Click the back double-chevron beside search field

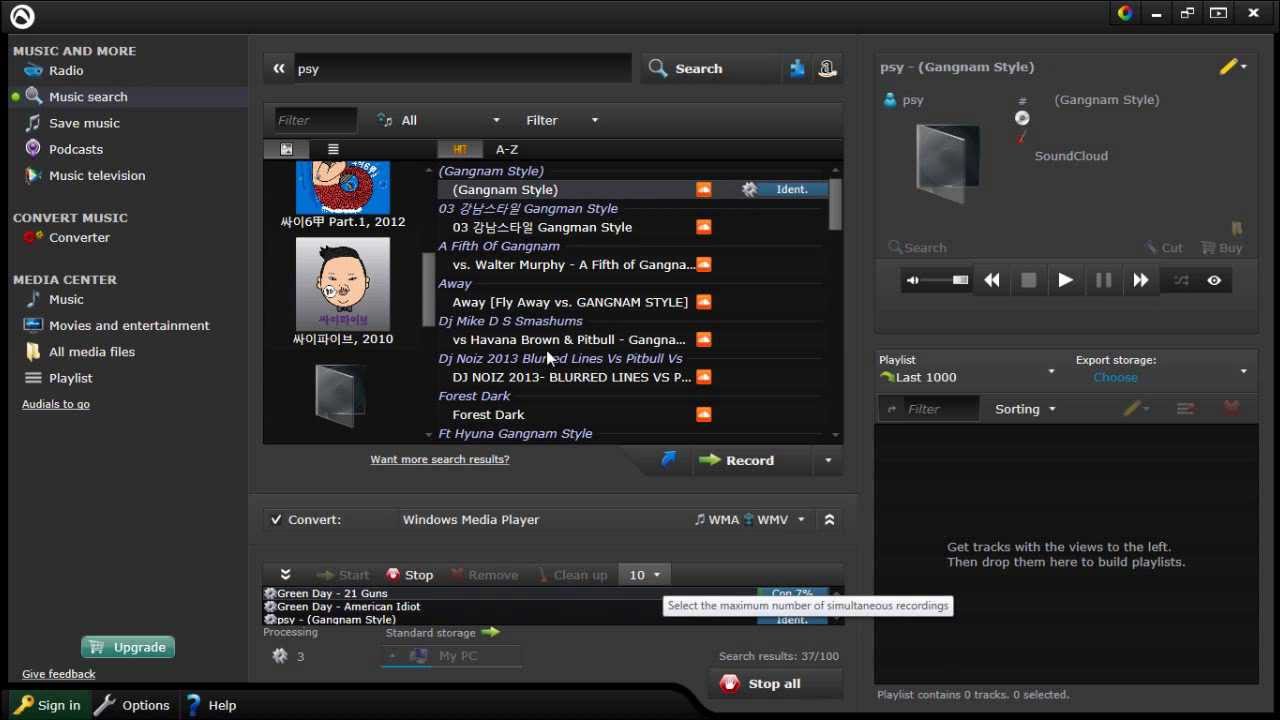[x=279, y=68]
